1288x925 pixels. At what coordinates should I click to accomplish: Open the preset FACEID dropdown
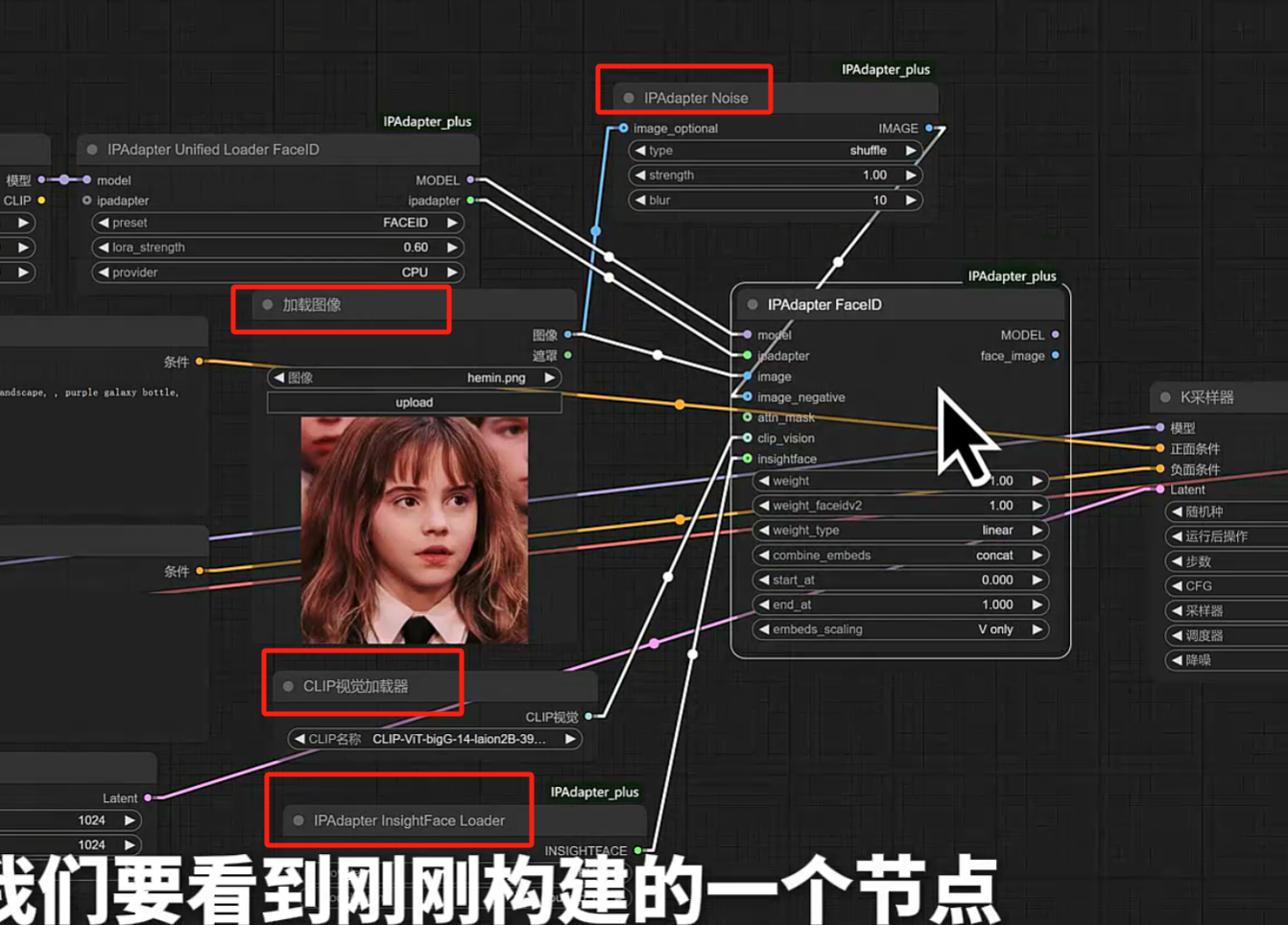tap(277, 223)
